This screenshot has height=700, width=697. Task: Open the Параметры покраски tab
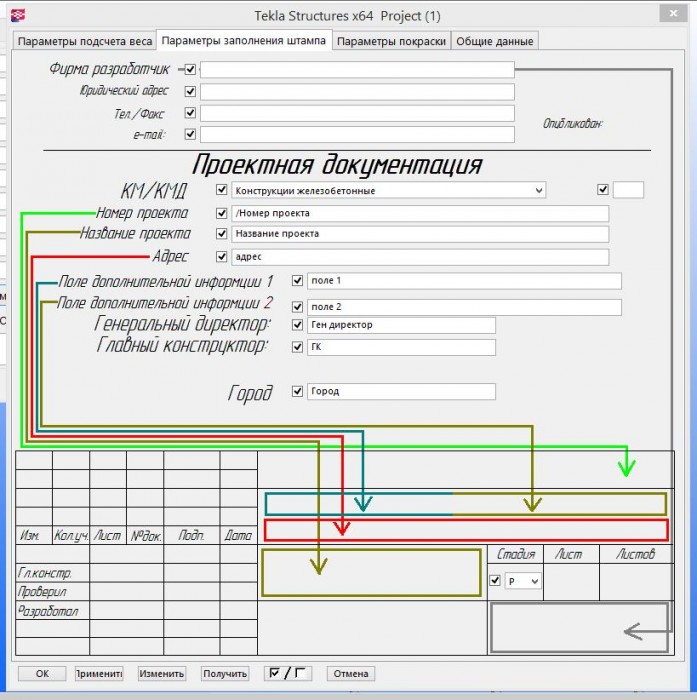(391, 42)
